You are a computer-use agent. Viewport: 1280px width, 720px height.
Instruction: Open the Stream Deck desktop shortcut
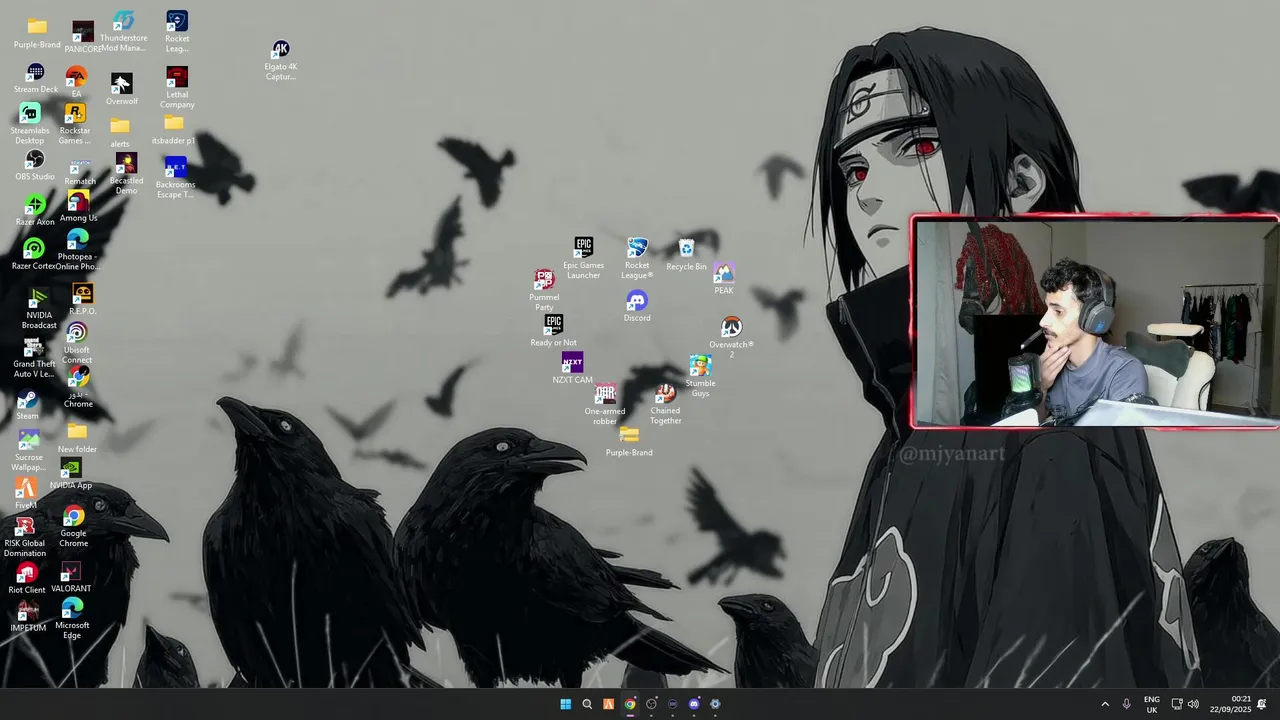(x=36, y=78)
